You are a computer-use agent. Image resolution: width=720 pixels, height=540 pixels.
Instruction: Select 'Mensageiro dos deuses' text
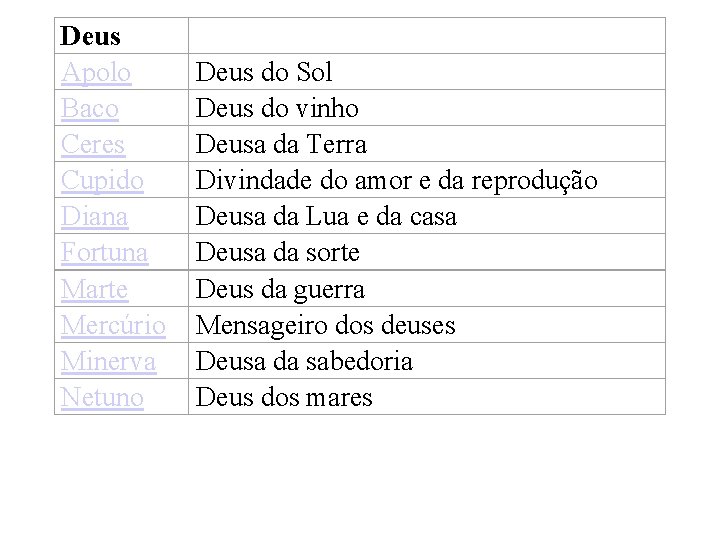click(325, 324)
